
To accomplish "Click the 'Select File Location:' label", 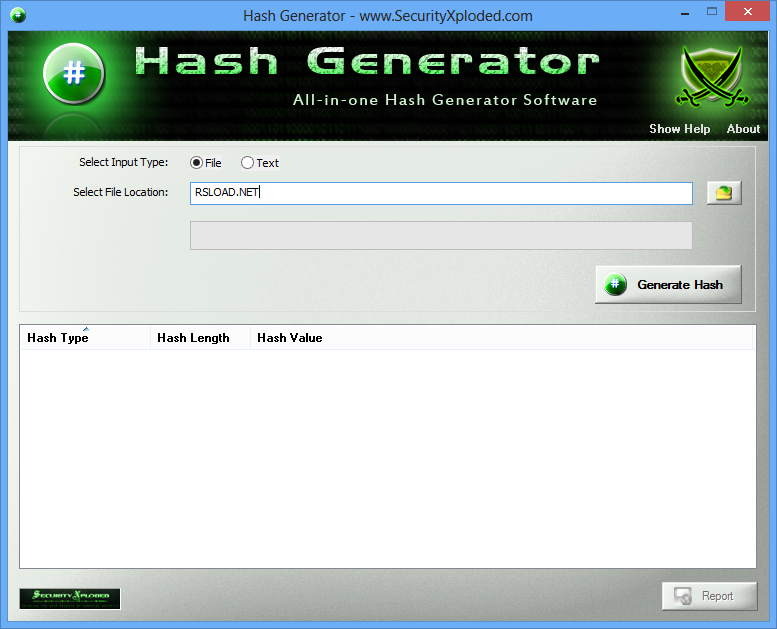I will pos(120,192).
